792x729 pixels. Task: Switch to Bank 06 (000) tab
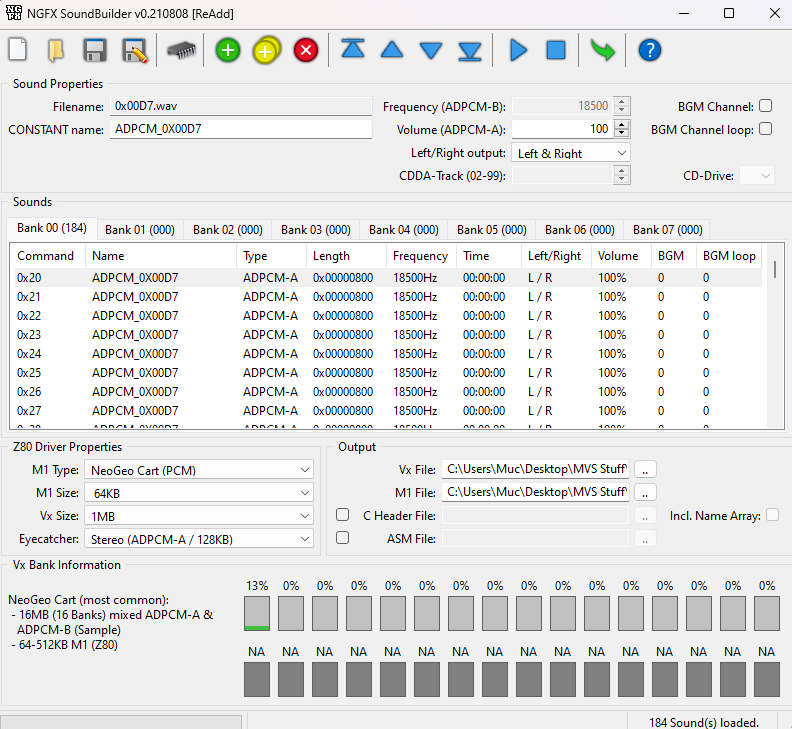click(579, 230)
